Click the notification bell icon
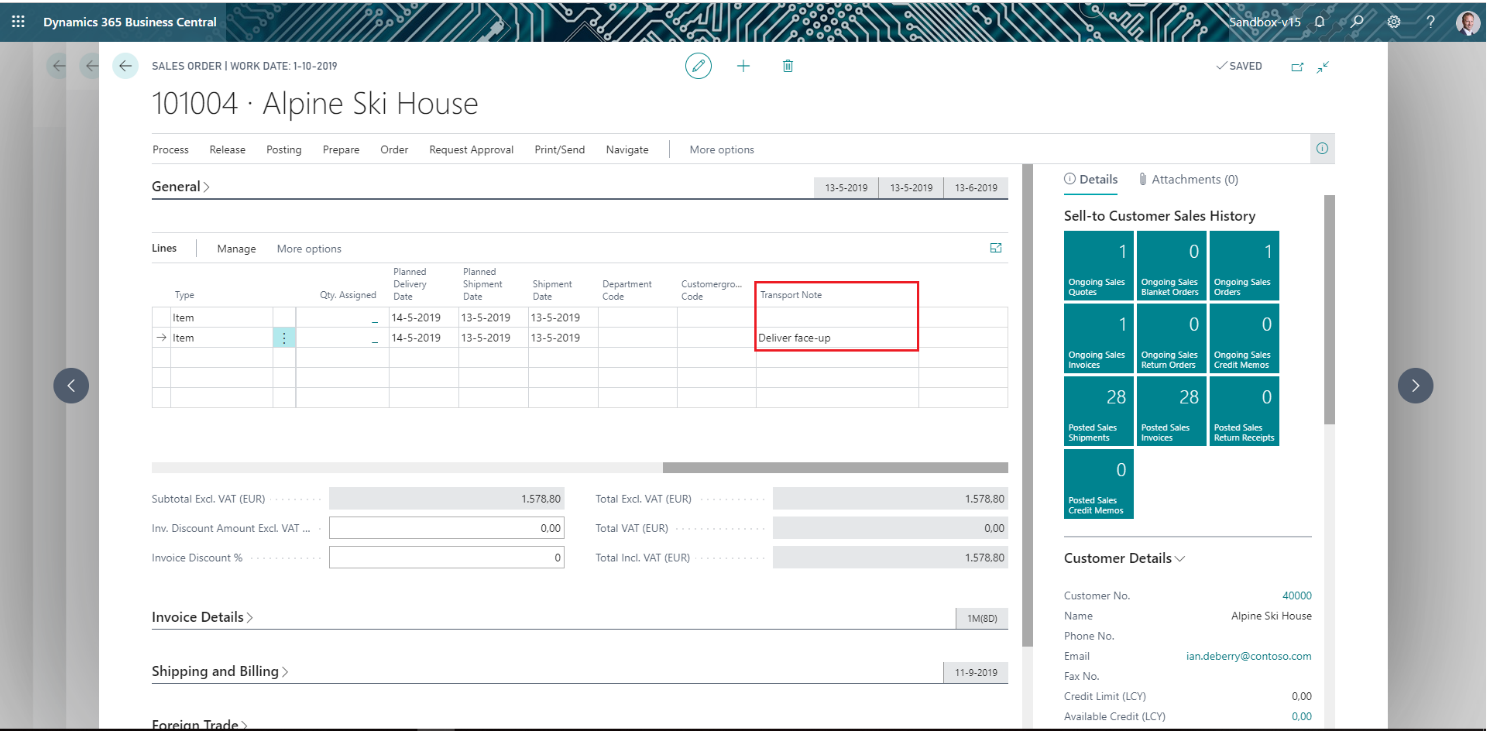 (x=1320, y=21)
